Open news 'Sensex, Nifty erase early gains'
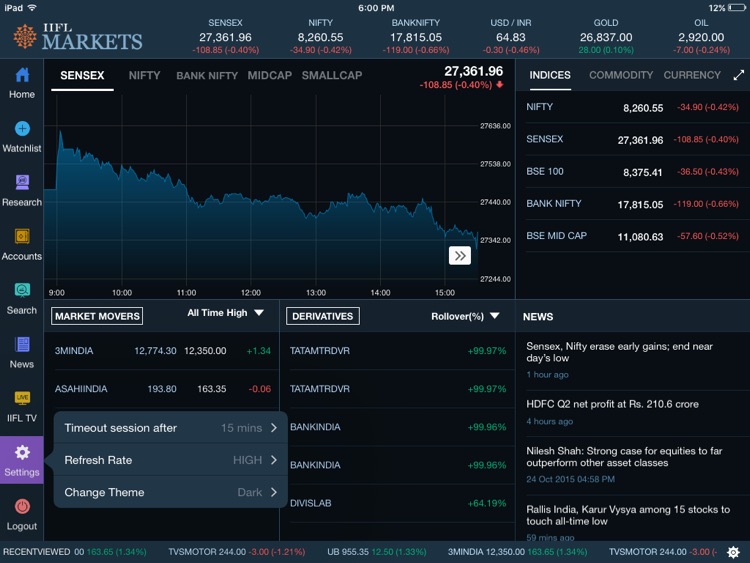750x563 pixels. coord(633,360)
